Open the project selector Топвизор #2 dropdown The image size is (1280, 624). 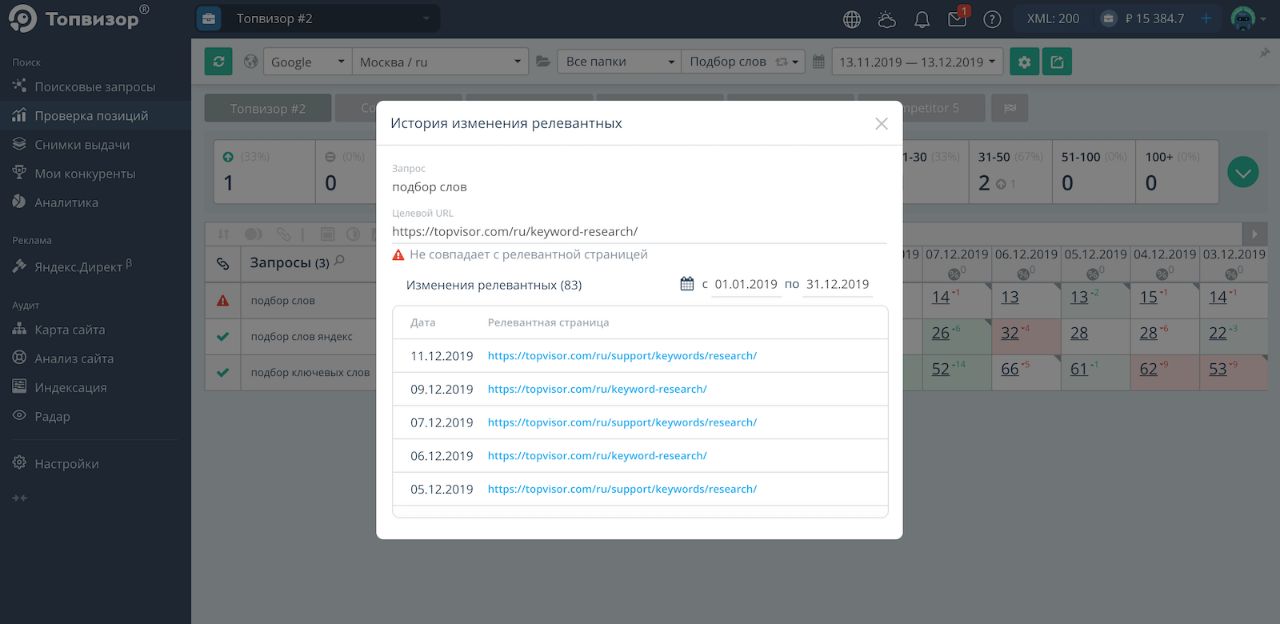[x=317, y=18]
